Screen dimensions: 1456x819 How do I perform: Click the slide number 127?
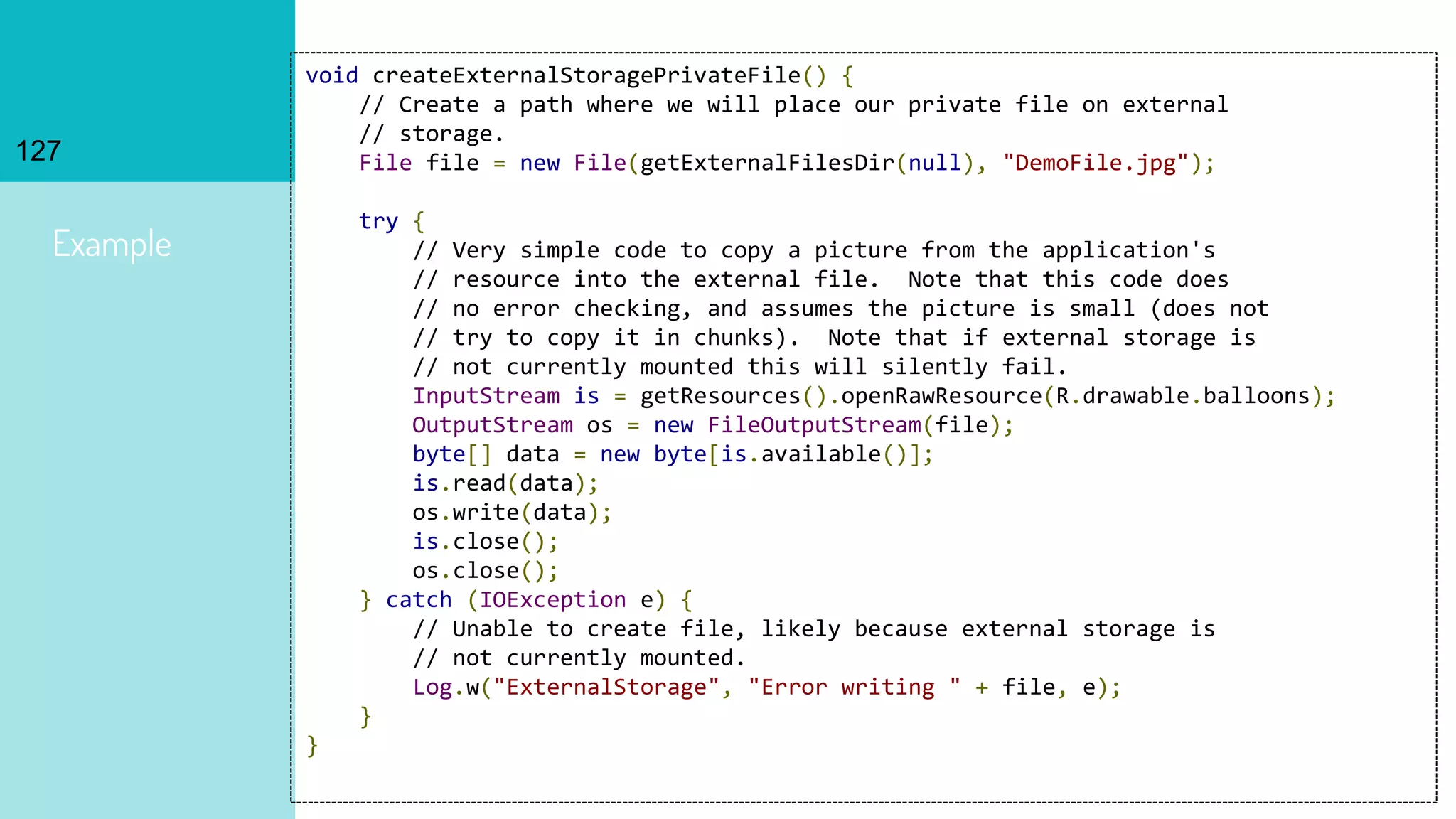tap(38, 151)
